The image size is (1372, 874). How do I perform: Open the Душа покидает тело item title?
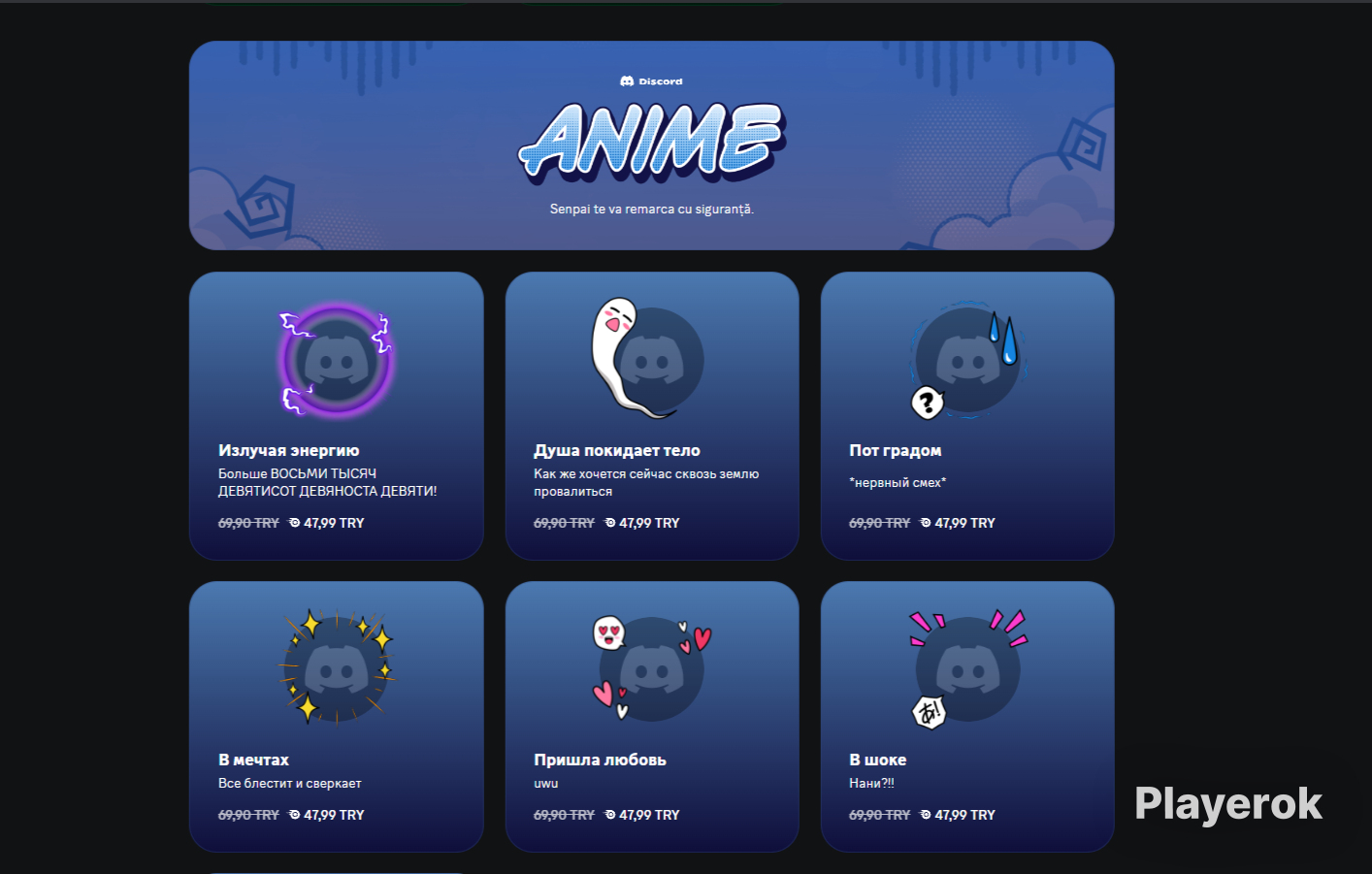click(617, 450)
